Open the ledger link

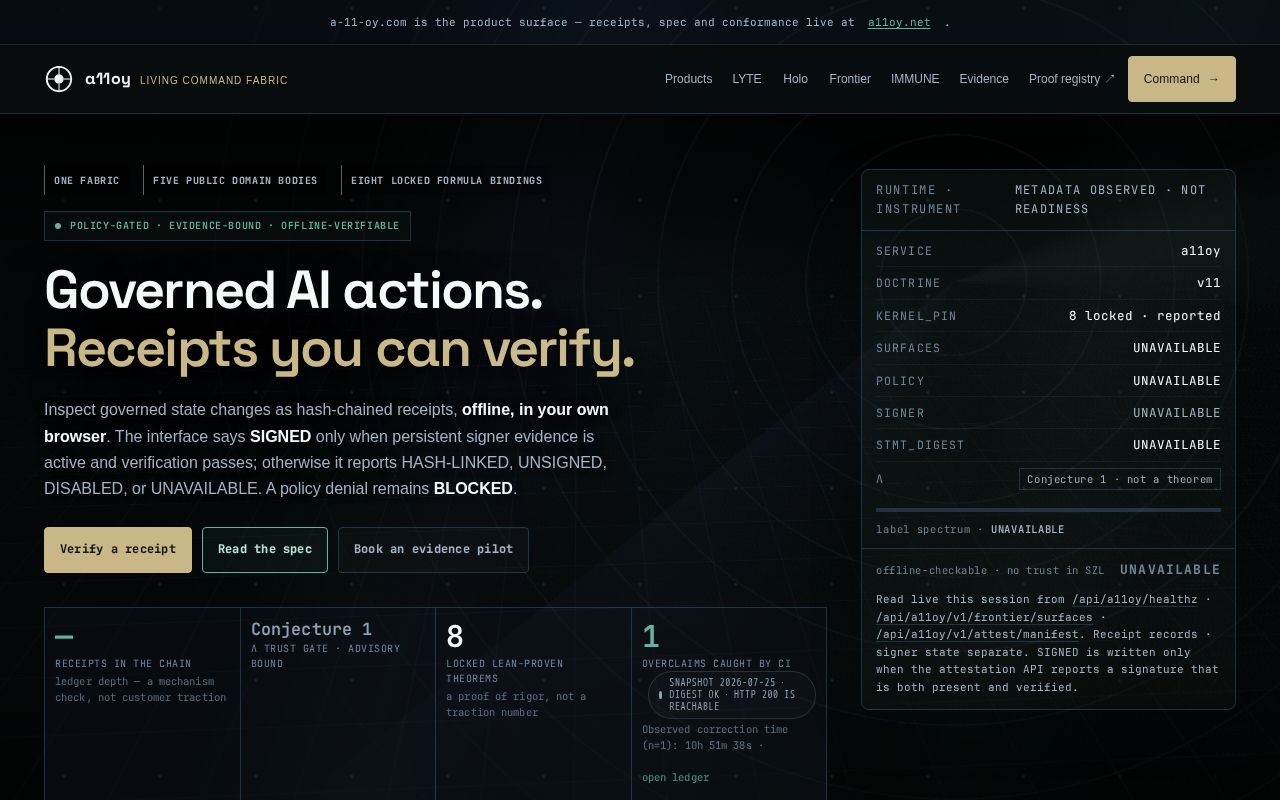675,778
